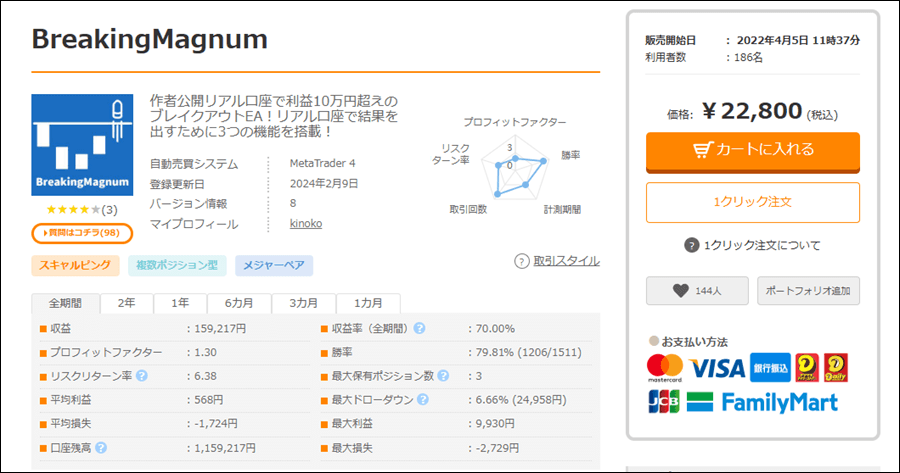
Task: Click the question icon beside 1クリック注文について
Action: pos(692,246)
